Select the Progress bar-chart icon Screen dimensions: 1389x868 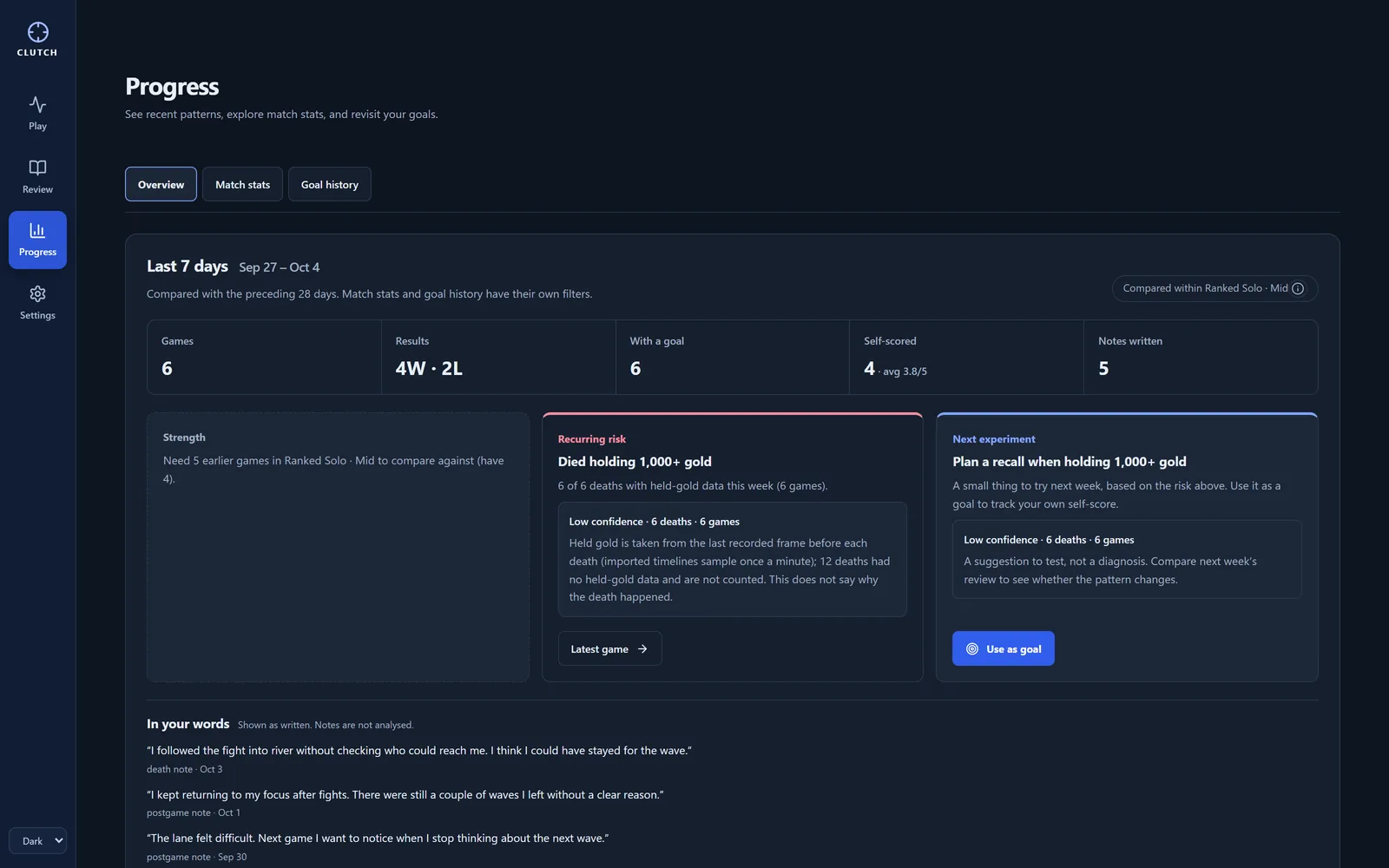(37, 230)
